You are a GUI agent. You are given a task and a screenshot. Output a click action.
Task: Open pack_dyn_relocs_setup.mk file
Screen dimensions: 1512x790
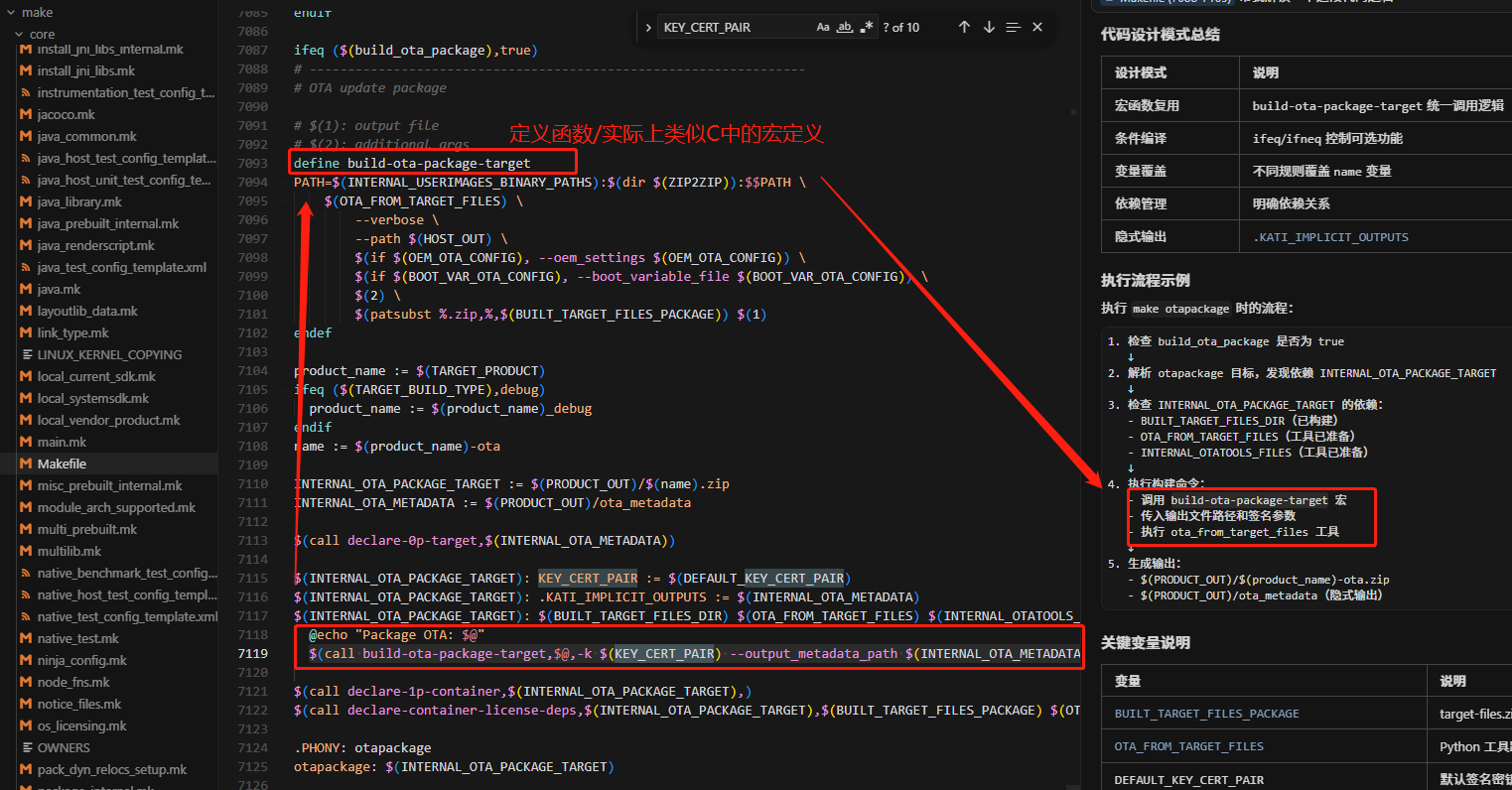[x=109, y=769]
